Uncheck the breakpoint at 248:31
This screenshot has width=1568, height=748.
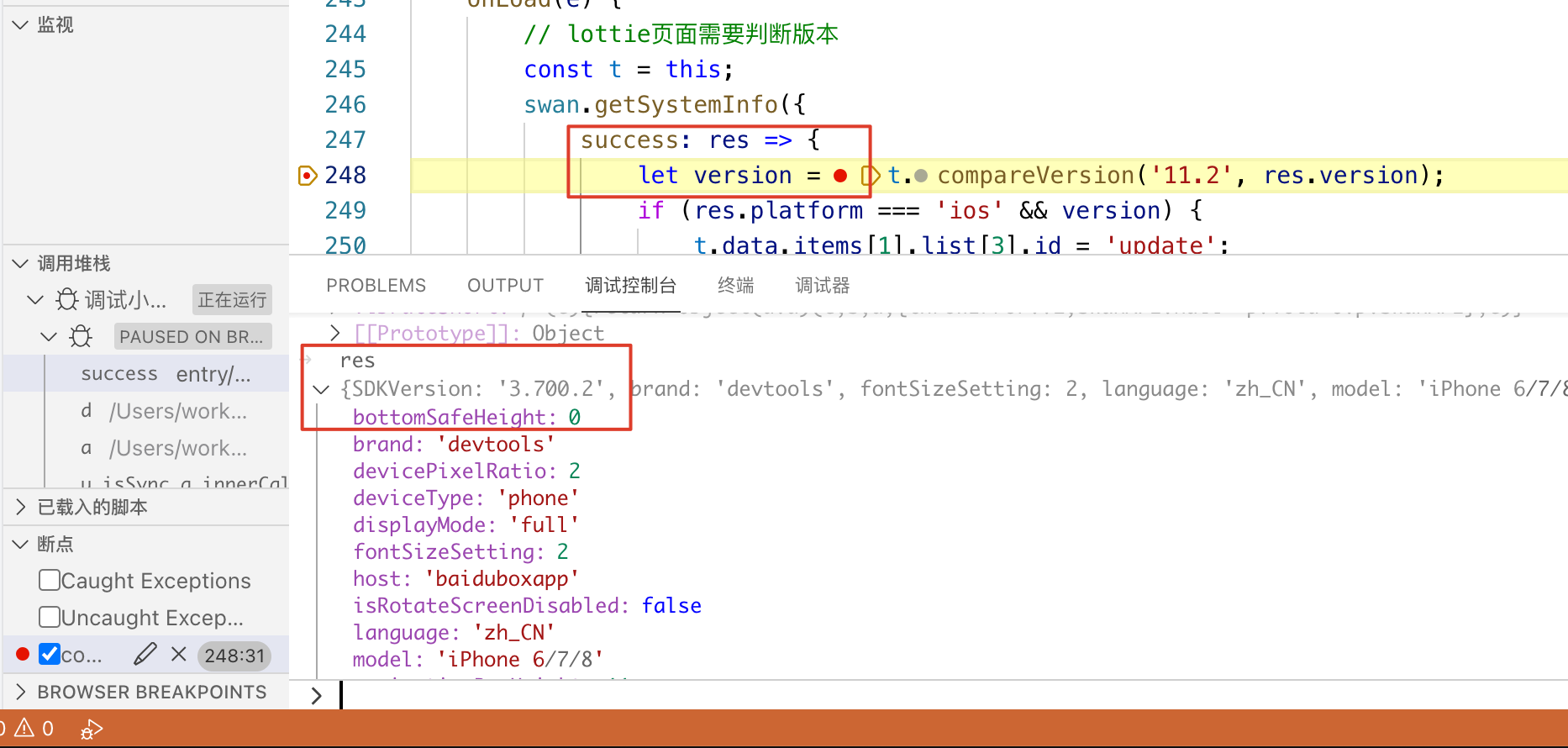coord(50,654)
